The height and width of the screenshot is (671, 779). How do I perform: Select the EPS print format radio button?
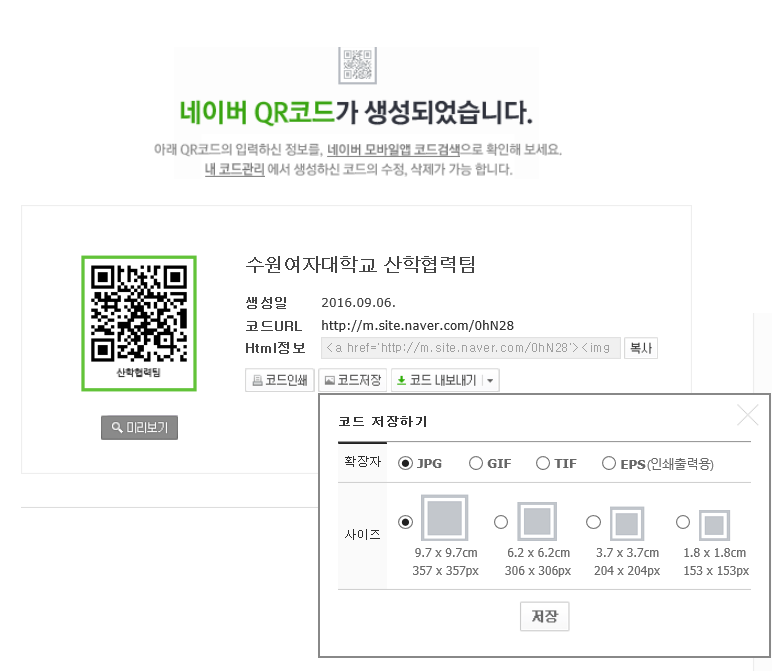point(609,463)
